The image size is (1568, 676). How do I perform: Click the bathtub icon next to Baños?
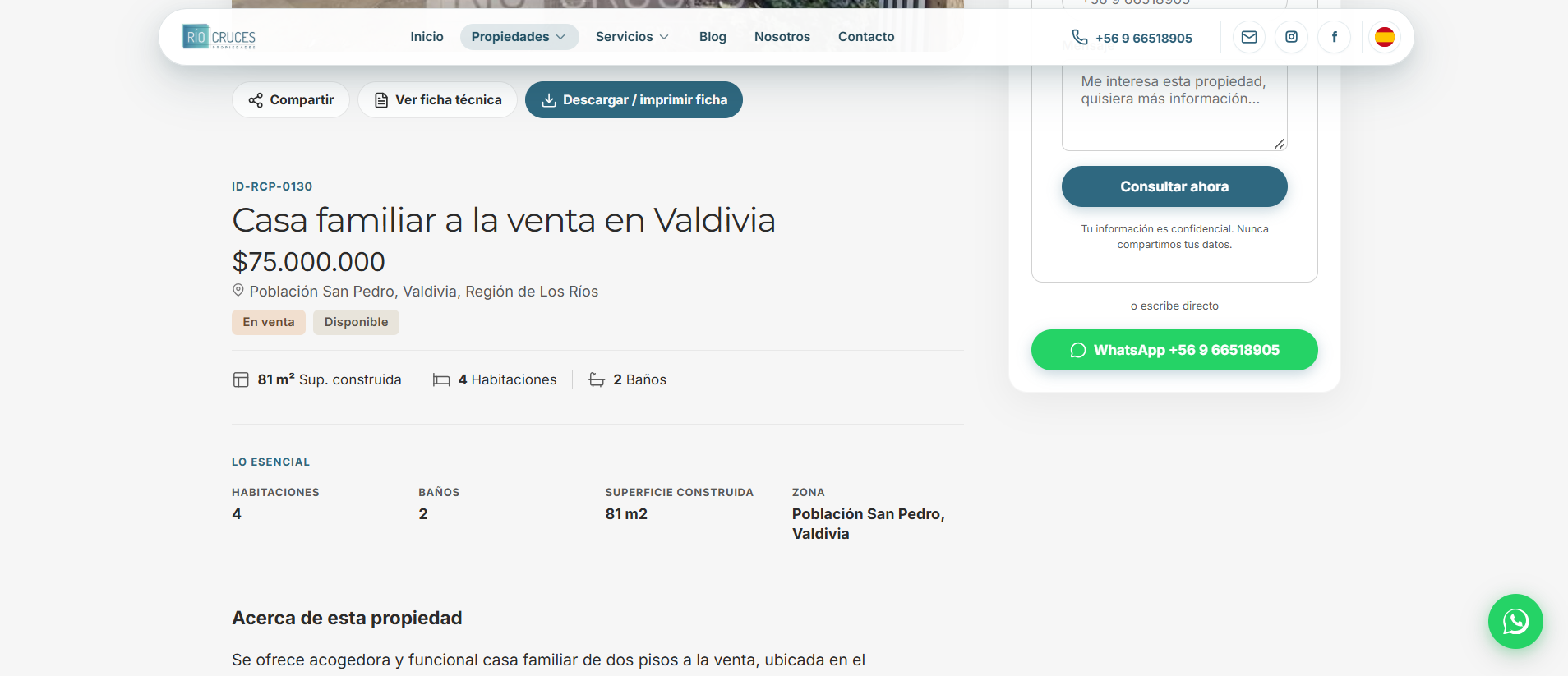pyautogui.click(x=597, y=379)
